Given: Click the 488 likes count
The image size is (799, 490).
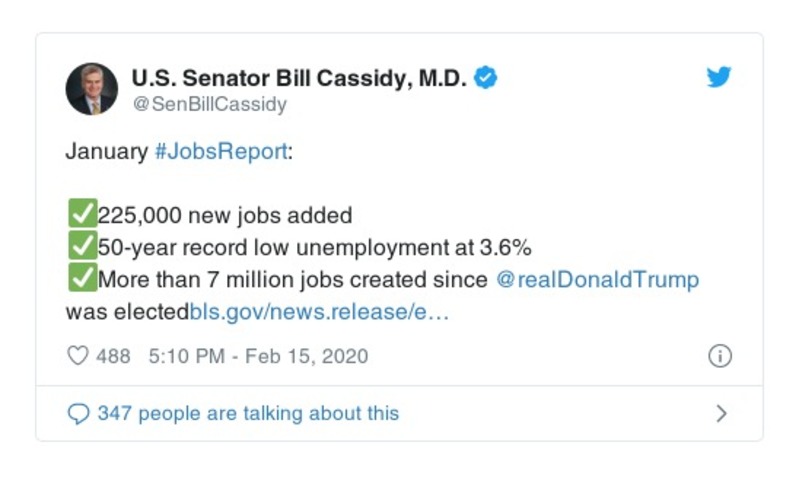Looking at the screenshot, I should coord(113,356).
